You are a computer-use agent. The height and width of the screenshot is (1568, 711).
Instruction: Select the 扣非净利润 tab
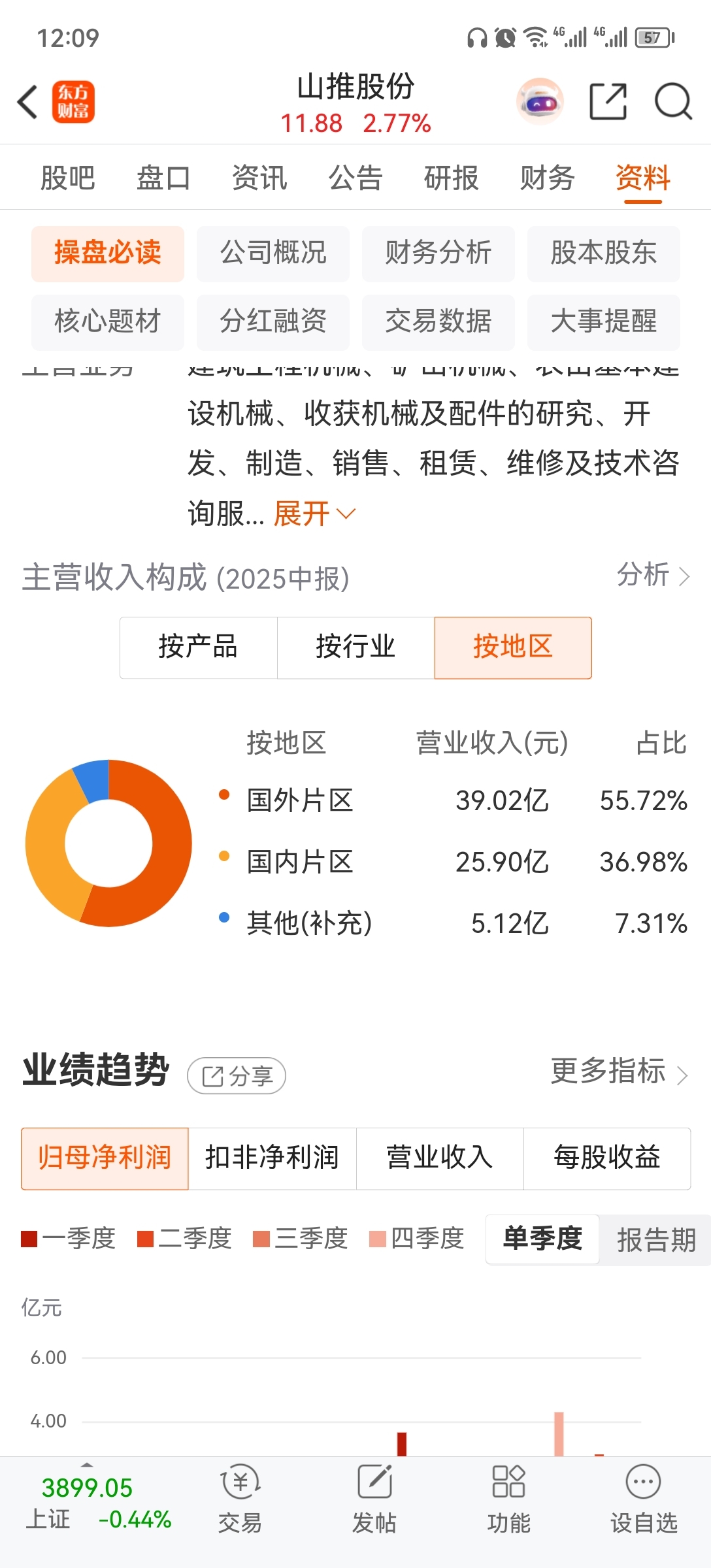[x=272, y=1158]
